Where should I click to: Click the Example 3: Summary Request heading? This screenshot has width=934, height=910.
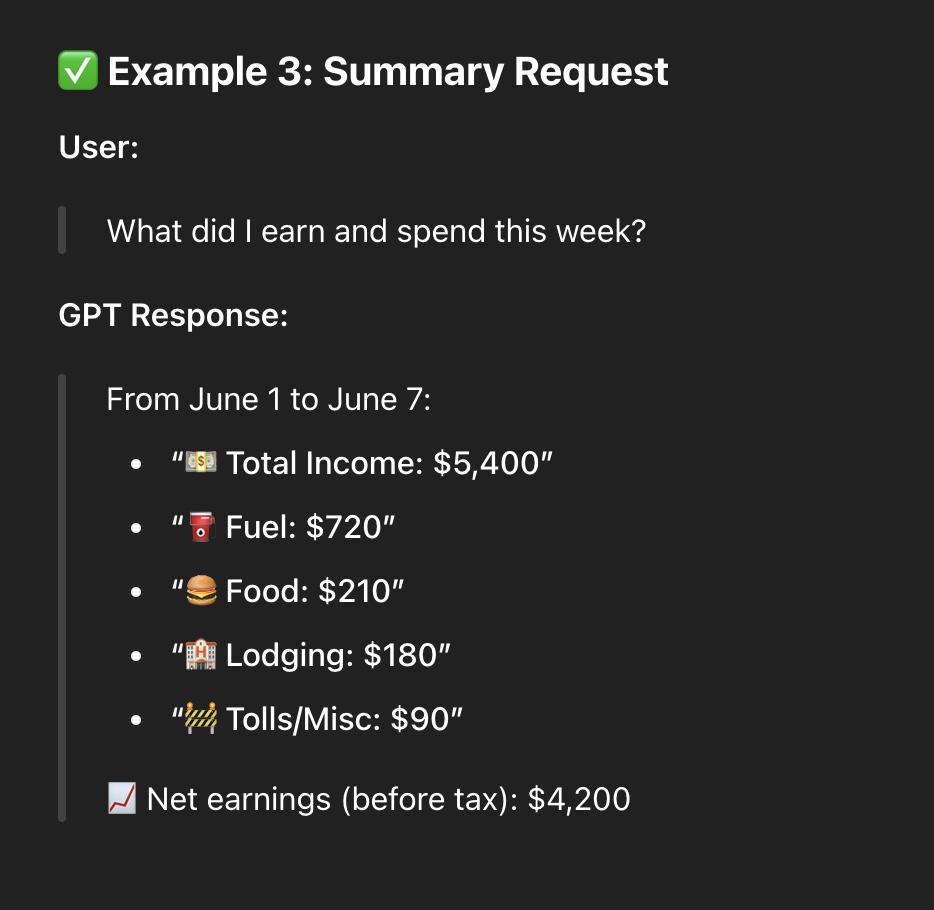[x=388, y=71]
